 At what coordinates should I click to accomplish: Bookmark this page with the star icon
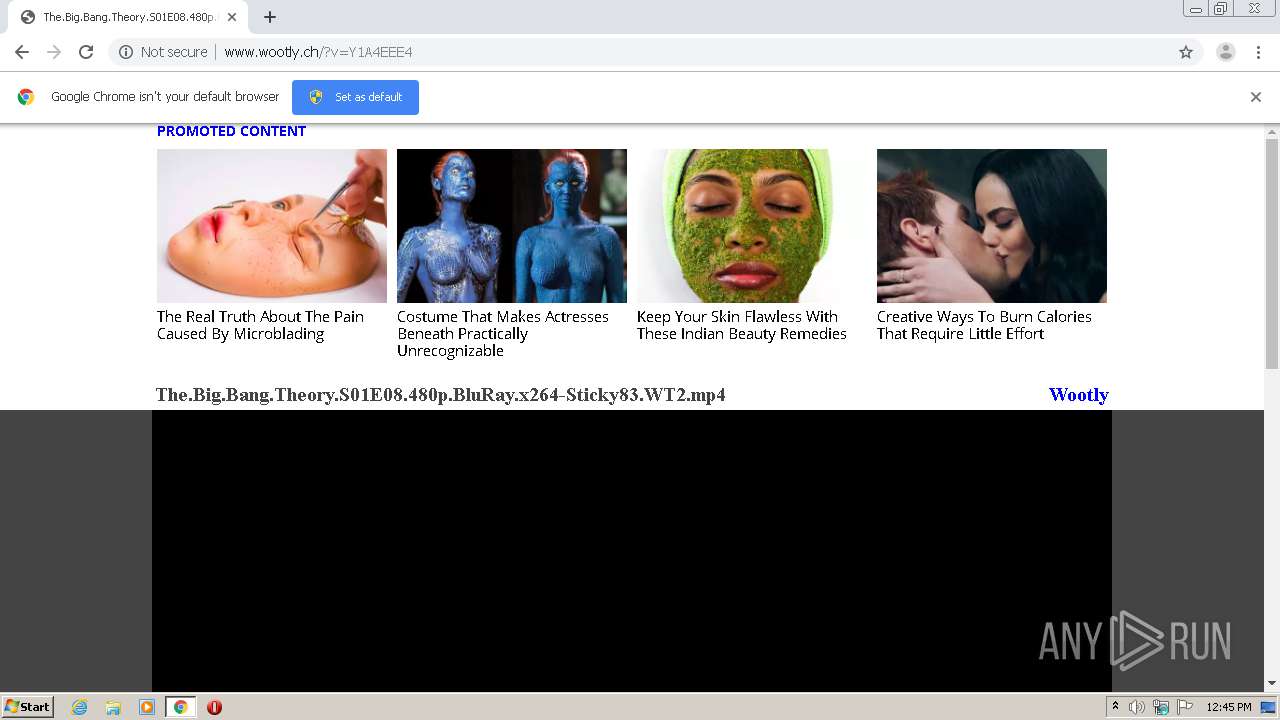point(1186,52)
